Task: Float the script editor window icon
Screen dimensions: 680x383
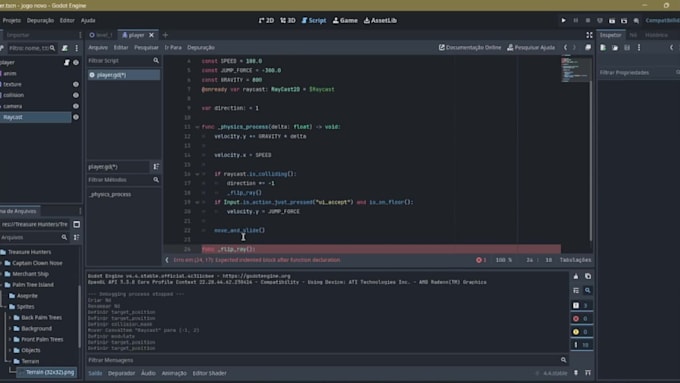Action: pos(588,48)
